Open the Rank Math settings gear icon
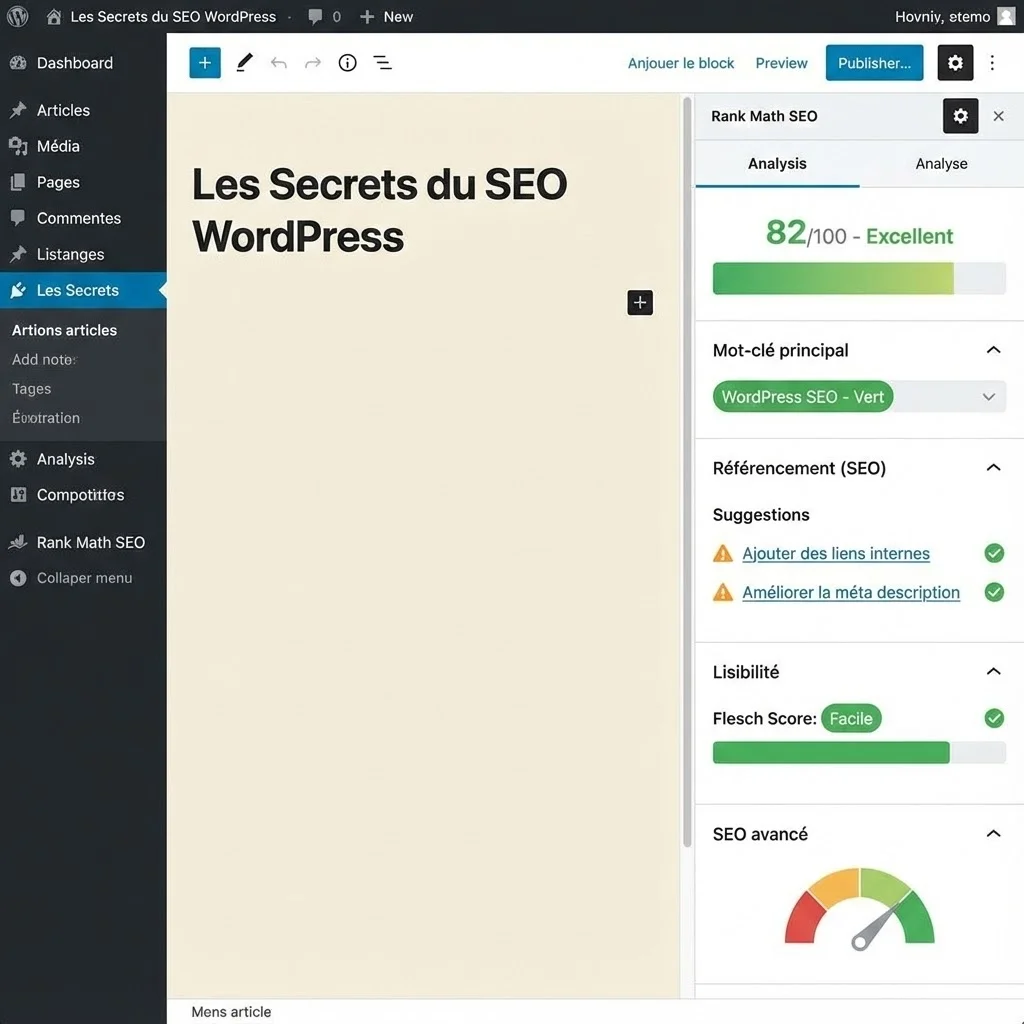The height and width of the screenshot is (1024, 1024). click(x=961, y=116)
